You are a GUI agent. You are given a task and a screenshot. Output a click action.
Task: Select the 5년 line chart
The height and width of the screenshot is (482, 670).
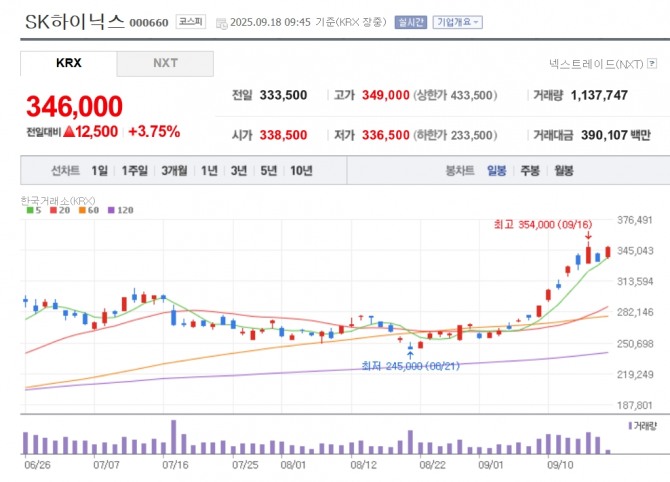point(269,171)
